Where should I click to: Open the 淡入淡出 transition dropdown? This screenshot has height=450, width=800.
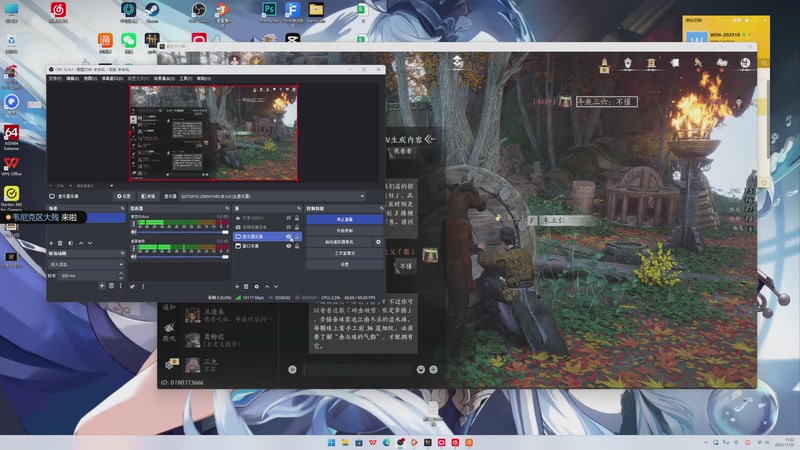[86, 264]
